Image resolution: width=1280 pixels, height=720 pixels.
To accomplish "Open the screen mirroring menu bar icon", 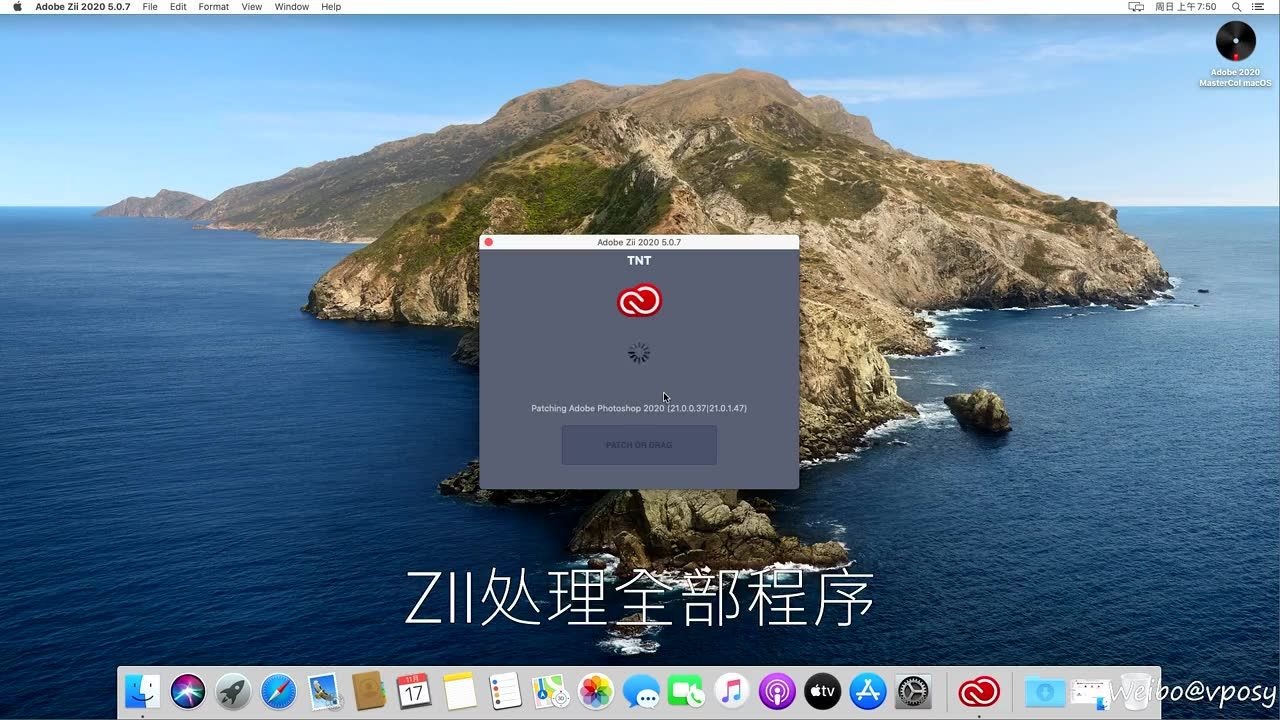I will [1136, 7].
